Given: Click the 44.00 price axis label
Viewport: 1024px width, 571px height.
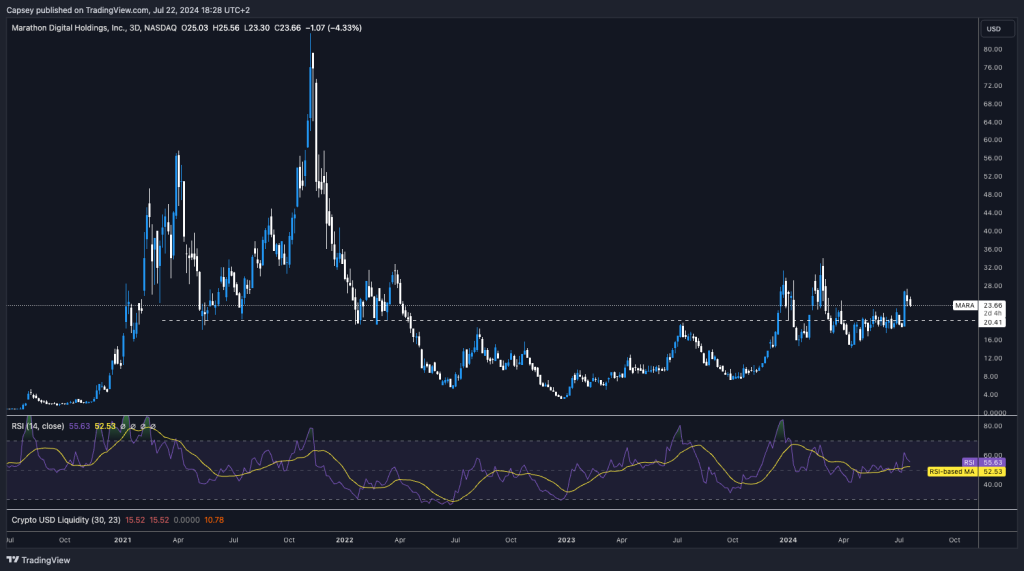Looking at the screenshot, I should click(x=993, y=214).
